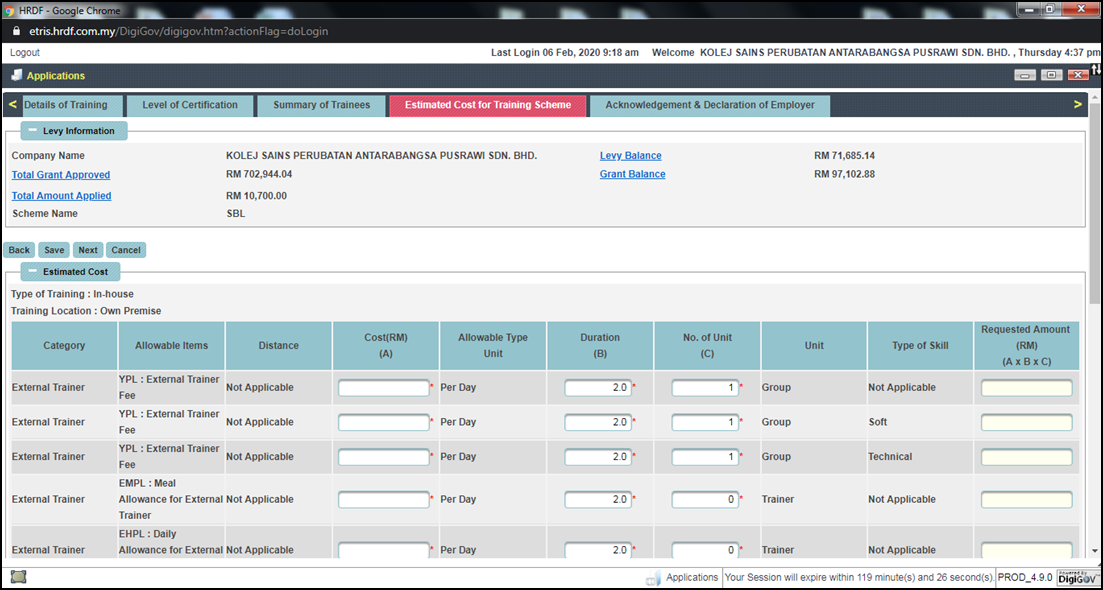1103x590 pixels.
Task: Click the up-down arrows icon beside panel controls
Action: pos(1095,69)
